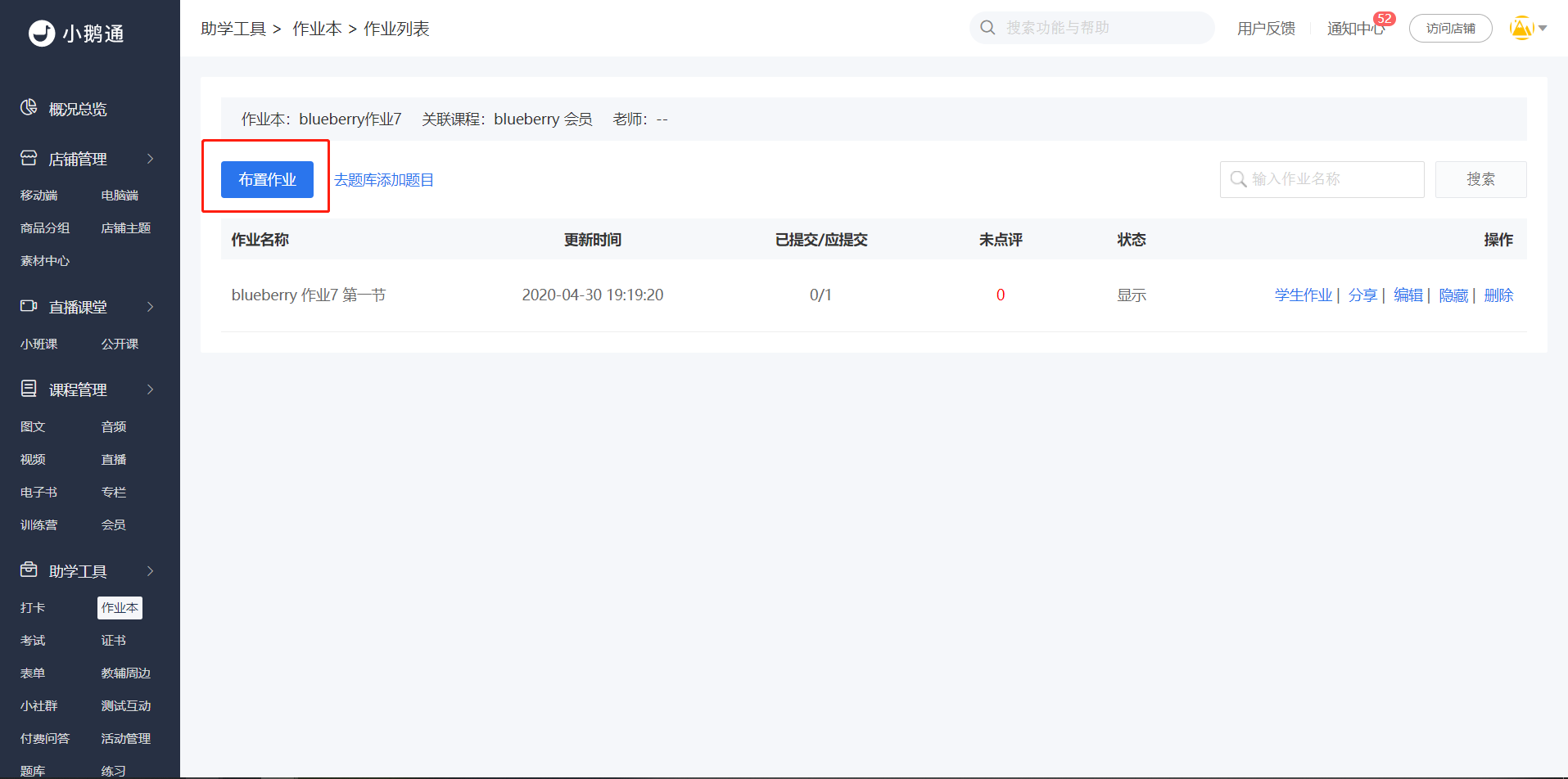Click the 小鹅通 logo icon

pyautogui.click(x=41, y=34)
